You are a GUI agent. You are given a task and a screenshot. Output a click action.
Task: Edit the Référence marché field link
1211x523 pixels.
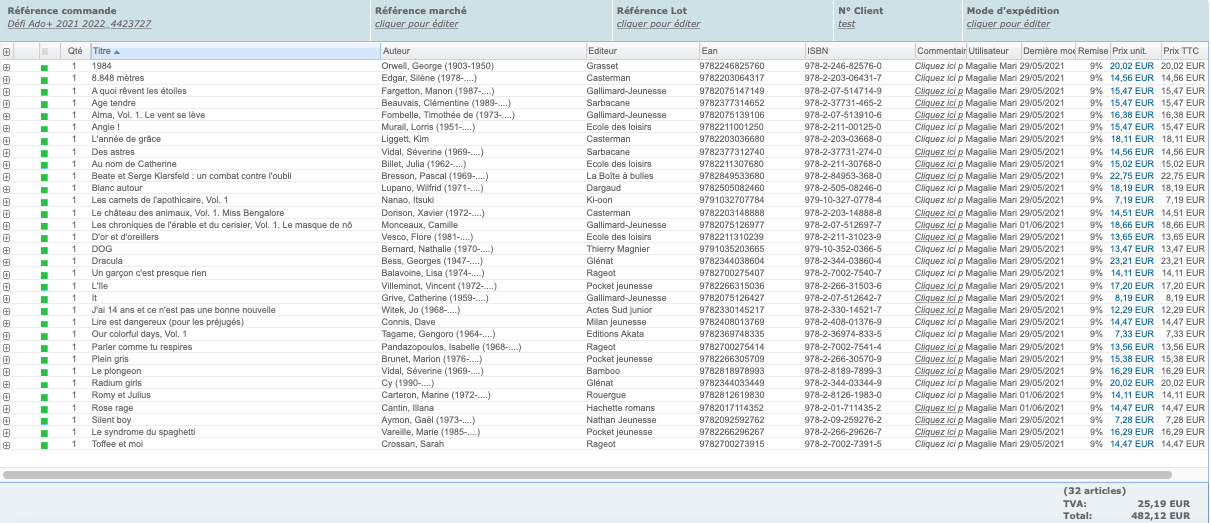[418, 24]
